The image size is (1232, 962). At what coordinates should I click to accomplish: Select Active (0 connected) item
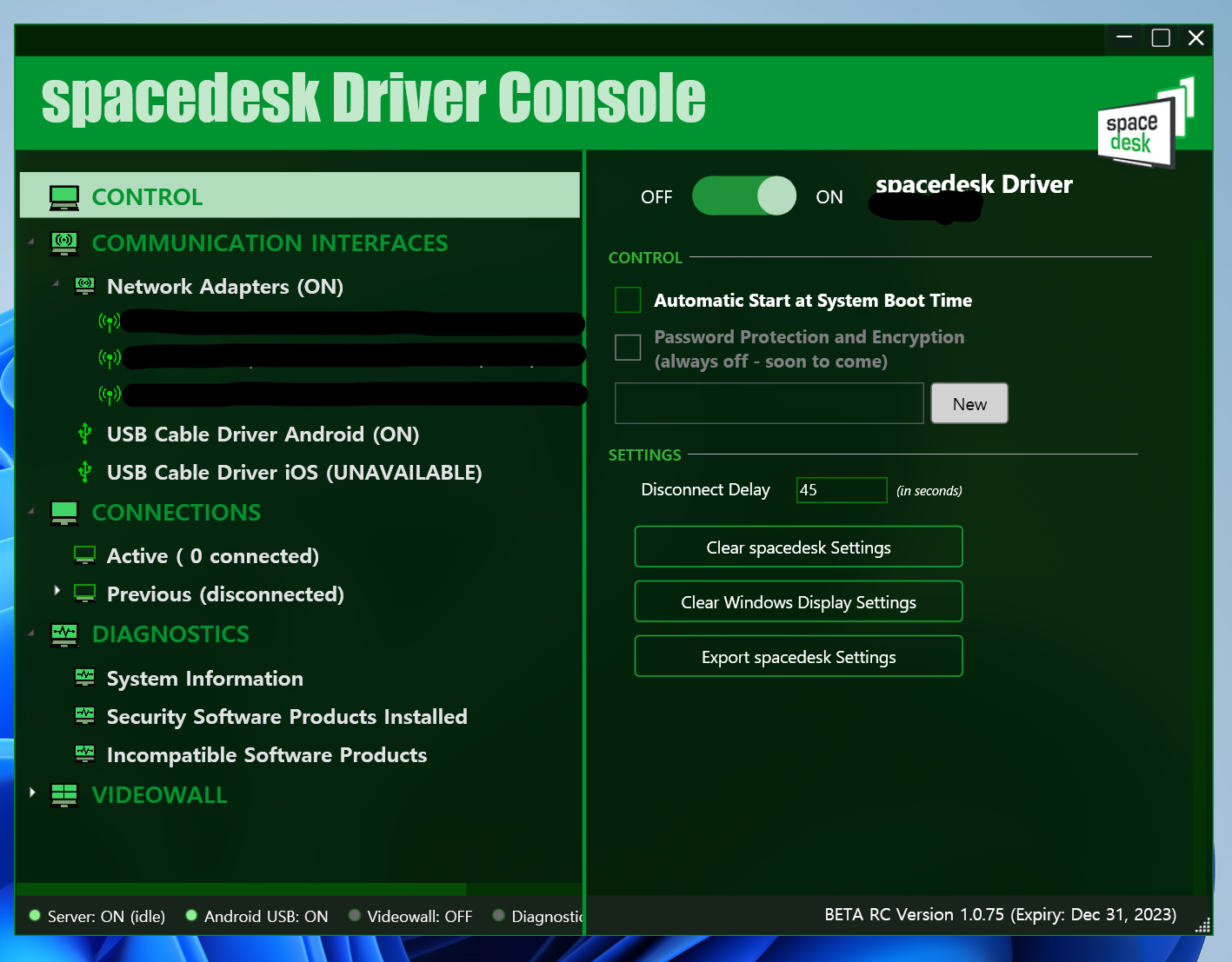tap(213, 555)
